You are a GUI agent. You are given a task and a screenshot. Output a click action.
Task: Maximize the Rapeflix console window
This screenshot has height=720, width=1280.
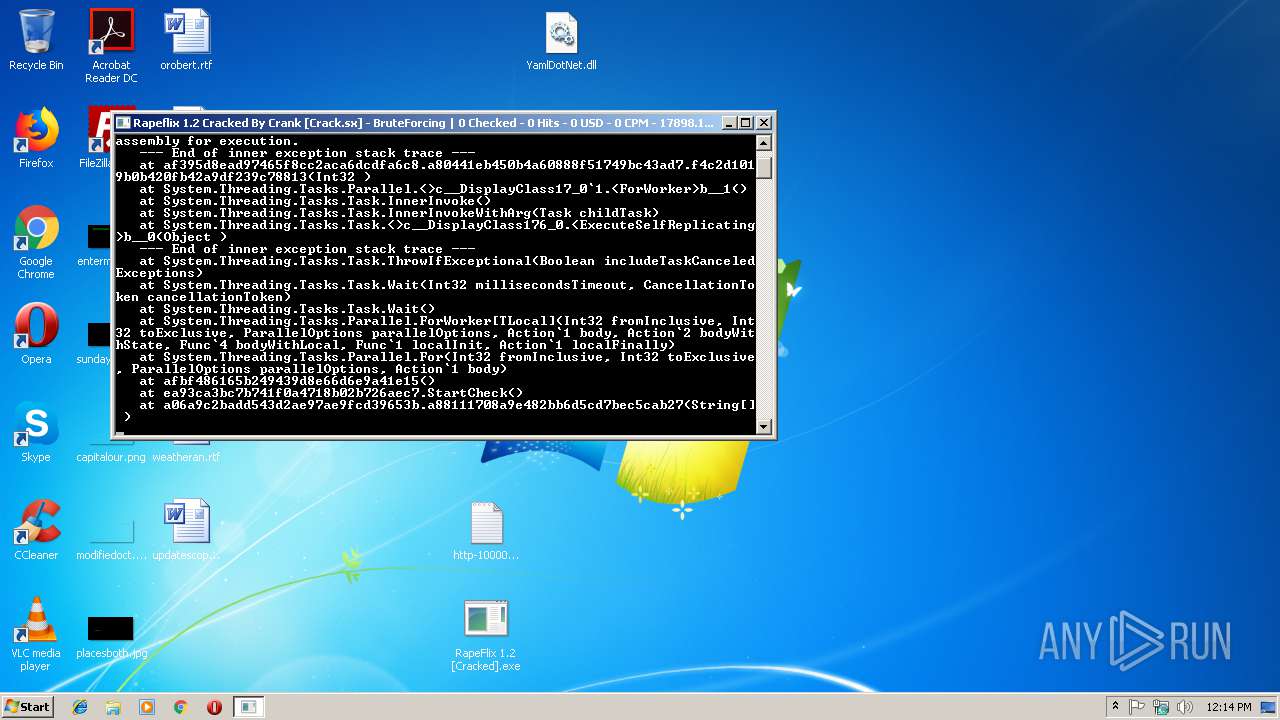[x=745, y=123]
